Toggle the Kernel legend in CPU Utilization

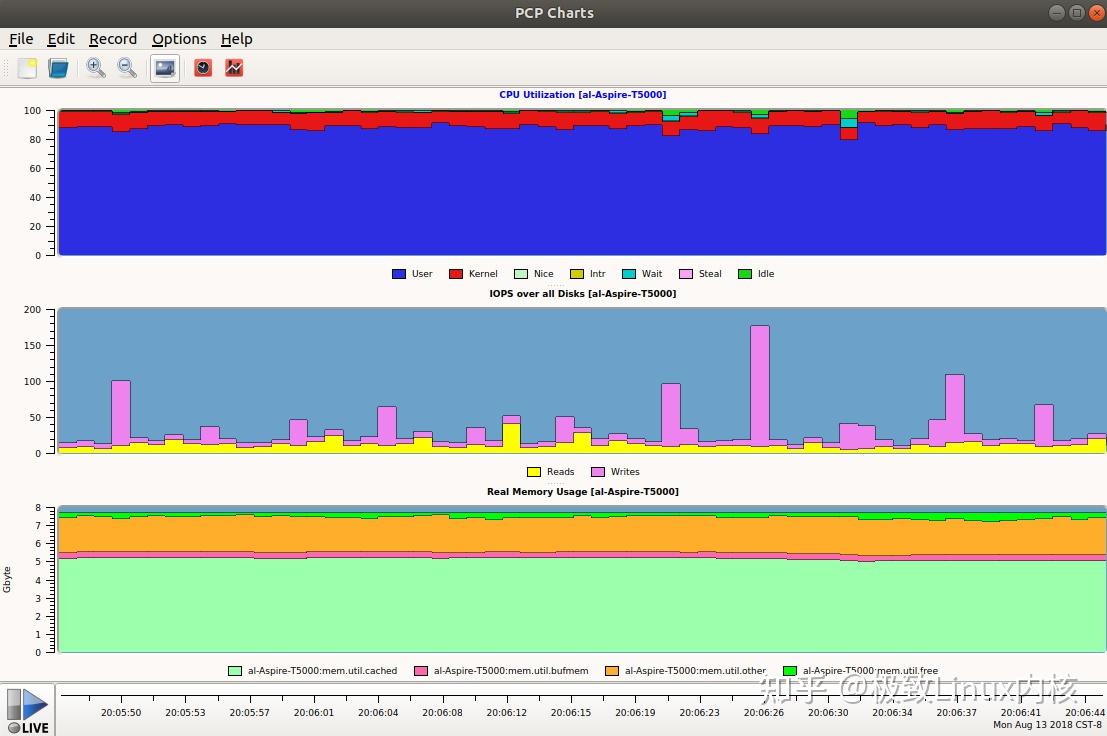click(473, 273)
